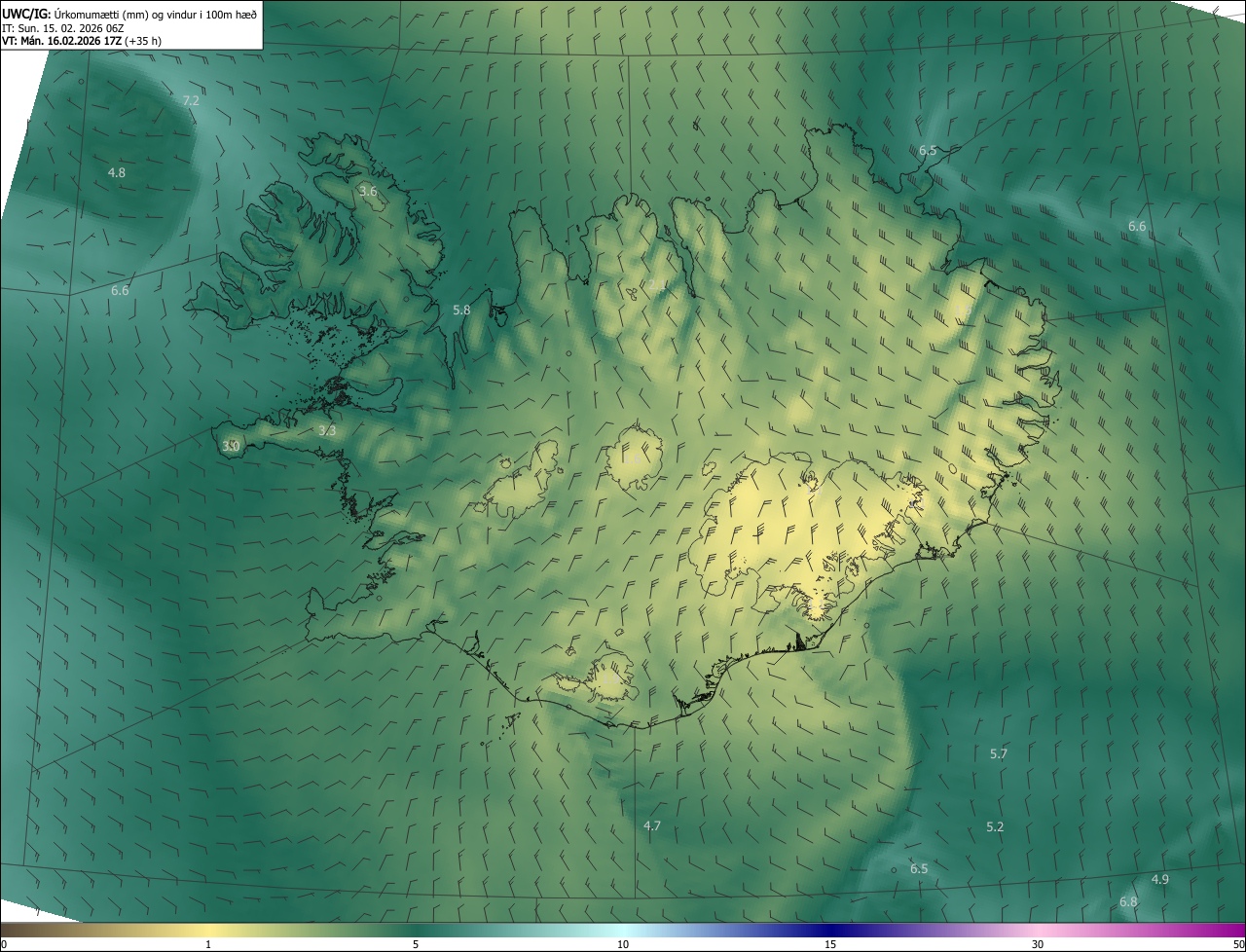
Task: Pick the dark blue section of the color bar
Action: coord(830,931)
